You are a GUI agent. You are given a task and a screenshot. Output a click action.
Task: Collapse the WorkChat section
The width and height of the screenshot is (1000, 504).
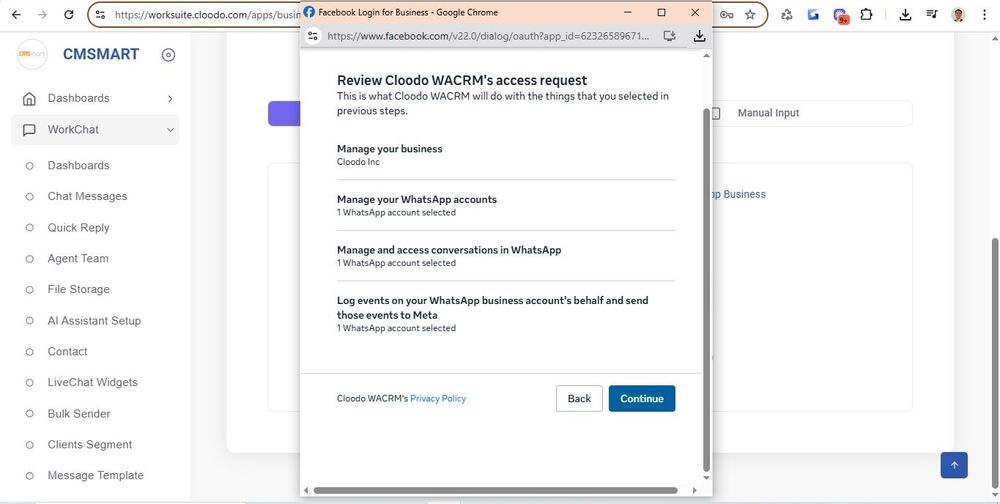click(x=170, y=130)
